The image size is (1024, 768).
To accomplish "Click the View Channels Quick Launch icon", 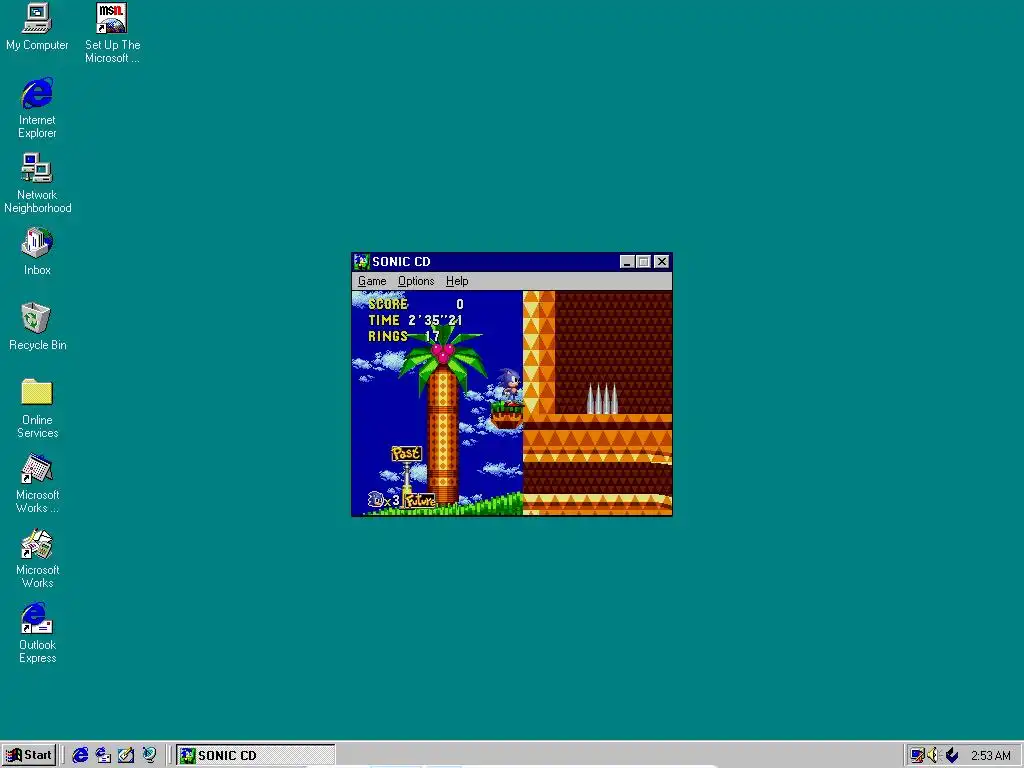I will coord(150,756).
